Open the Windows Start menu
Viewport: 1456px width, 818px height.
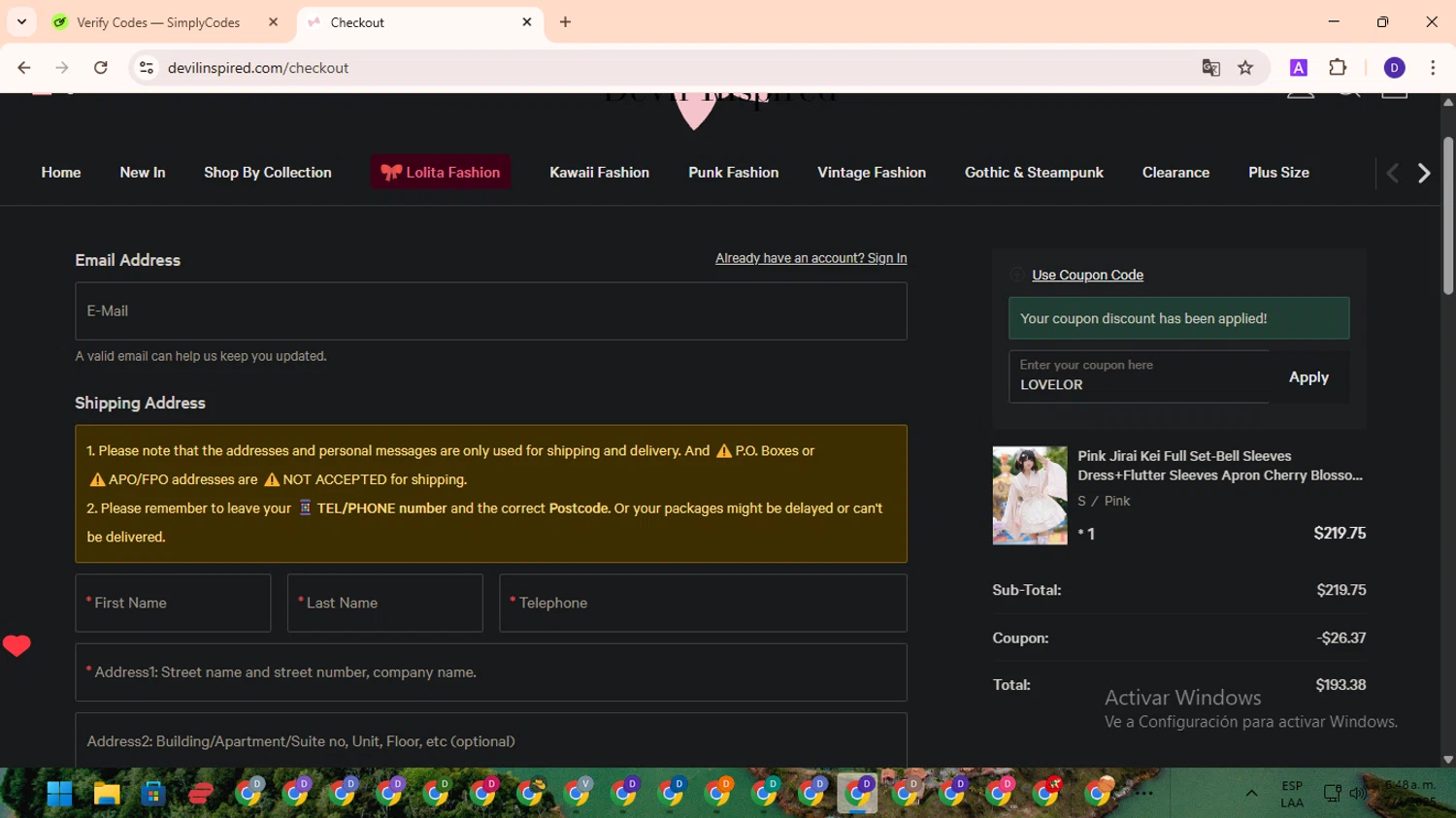59,794
